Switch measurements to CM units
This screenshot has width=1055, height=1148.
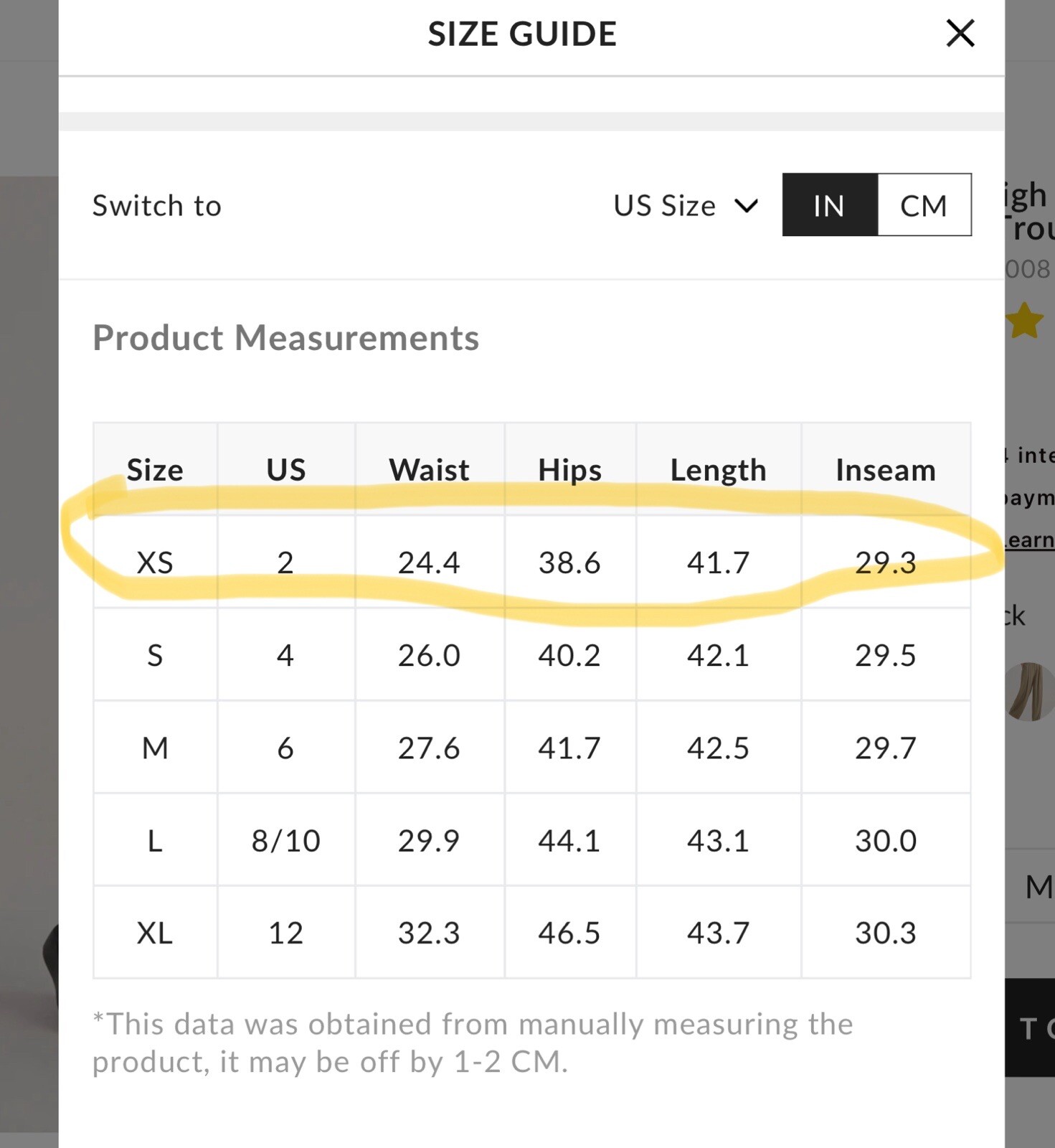pyautogui.click(x=924, y=205)
